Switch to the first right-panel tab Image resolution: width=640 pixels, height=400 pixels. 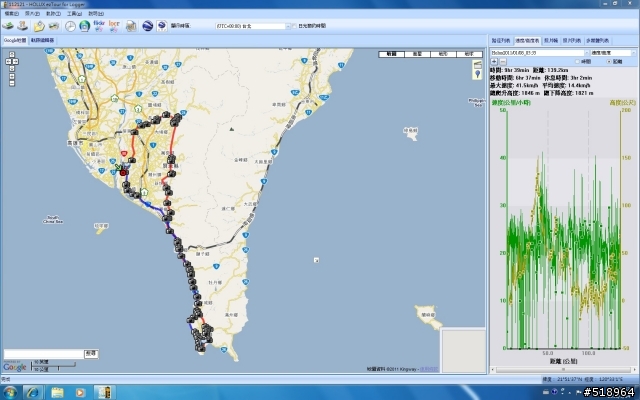pos(501,41)
